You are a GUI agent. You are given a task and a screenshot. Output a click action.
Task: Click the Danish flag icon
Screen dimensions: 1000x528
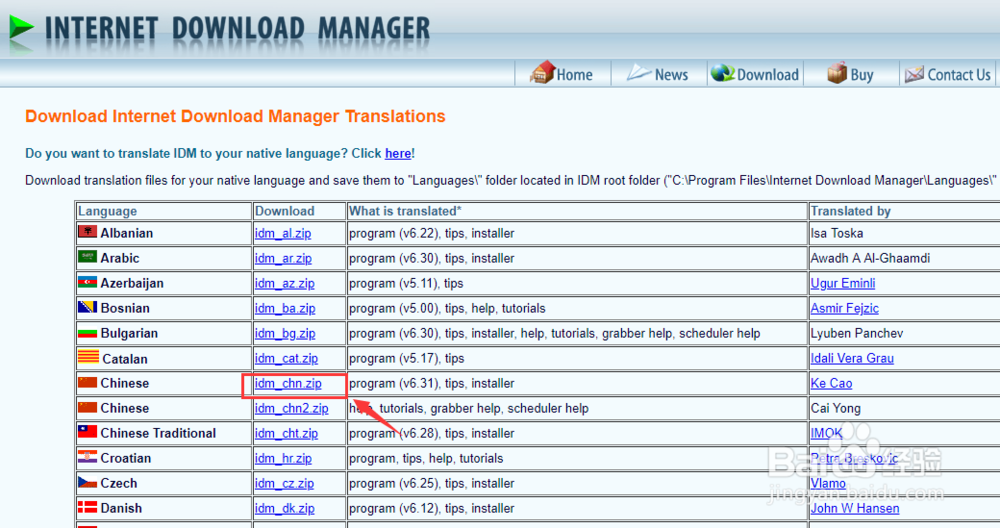(87, 507)
